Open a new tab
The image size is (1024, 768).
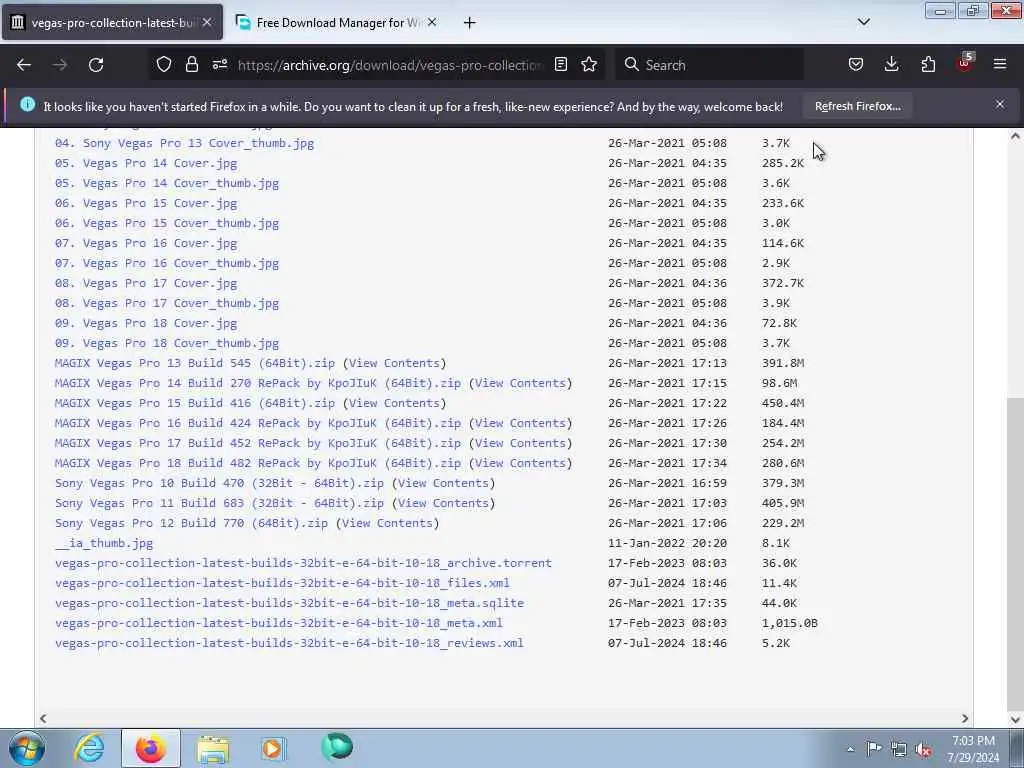coord(470,23)
